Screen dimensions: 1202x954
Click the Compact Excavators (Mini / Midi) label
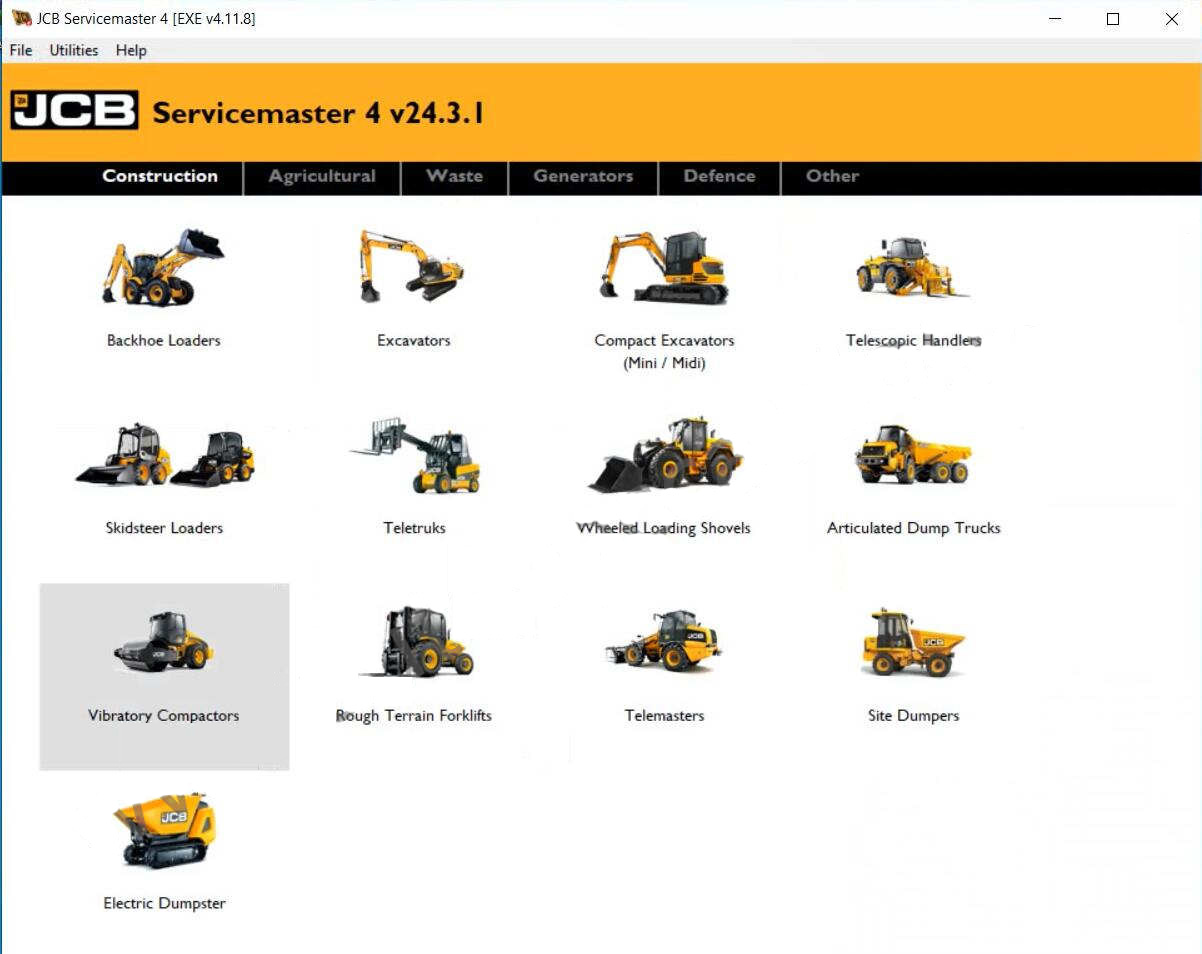click(x=664, y=352)
